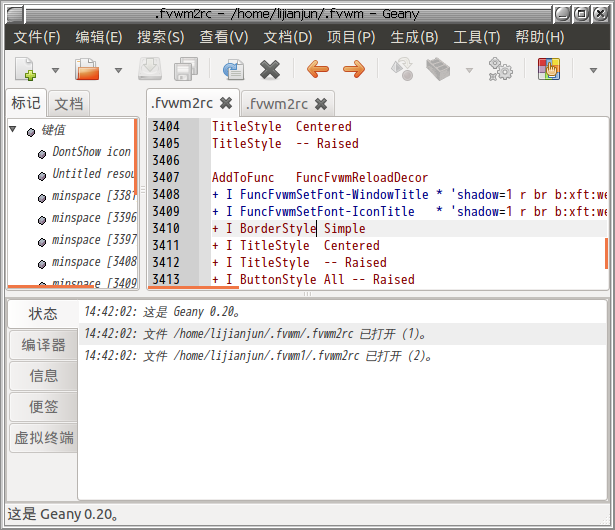615x530 pixels.
Task: Collapse the 键值 tree node
Action: tap(13, 129)
